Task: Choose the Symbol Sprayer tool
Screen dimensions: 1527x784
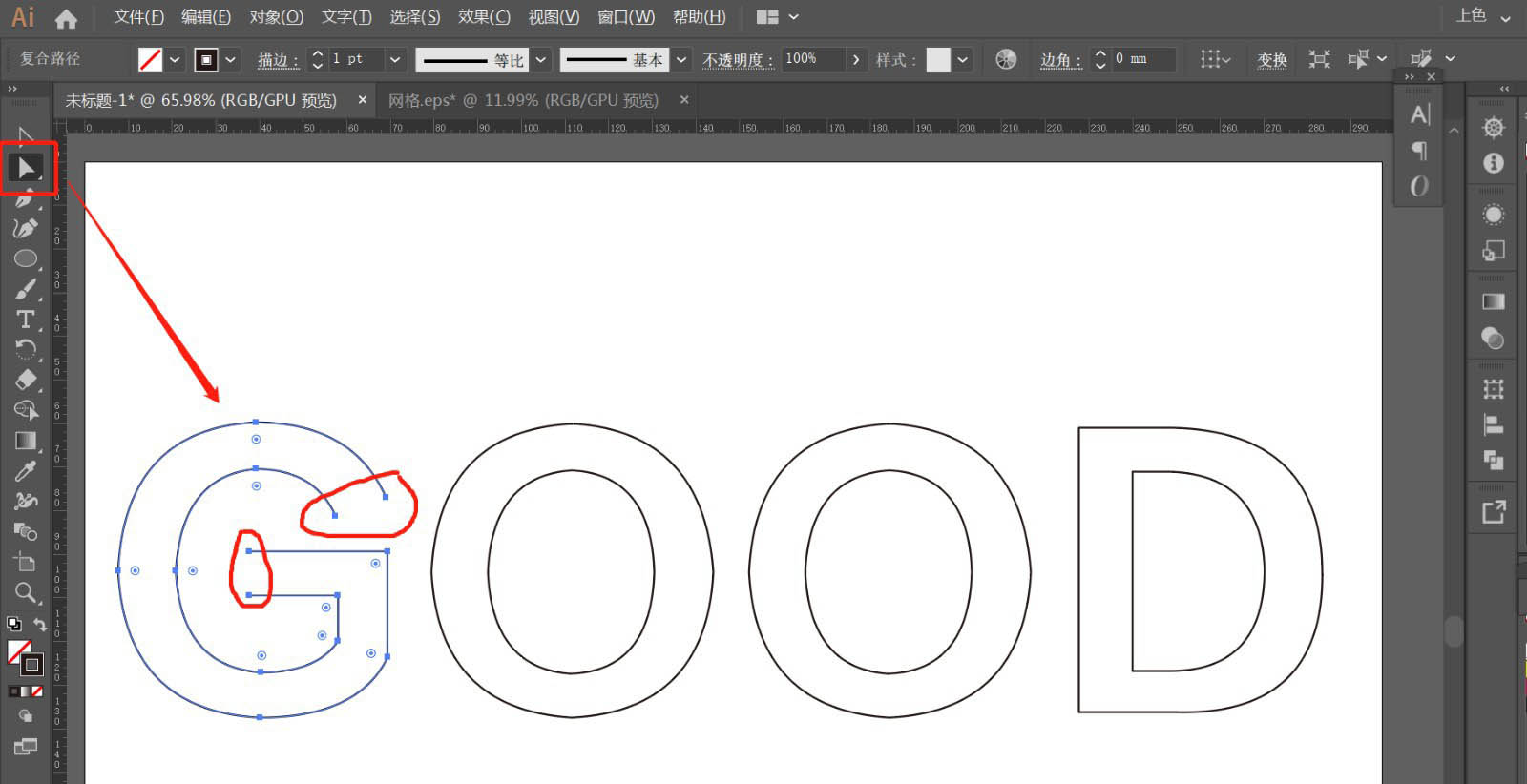Action: click(26, 501)
